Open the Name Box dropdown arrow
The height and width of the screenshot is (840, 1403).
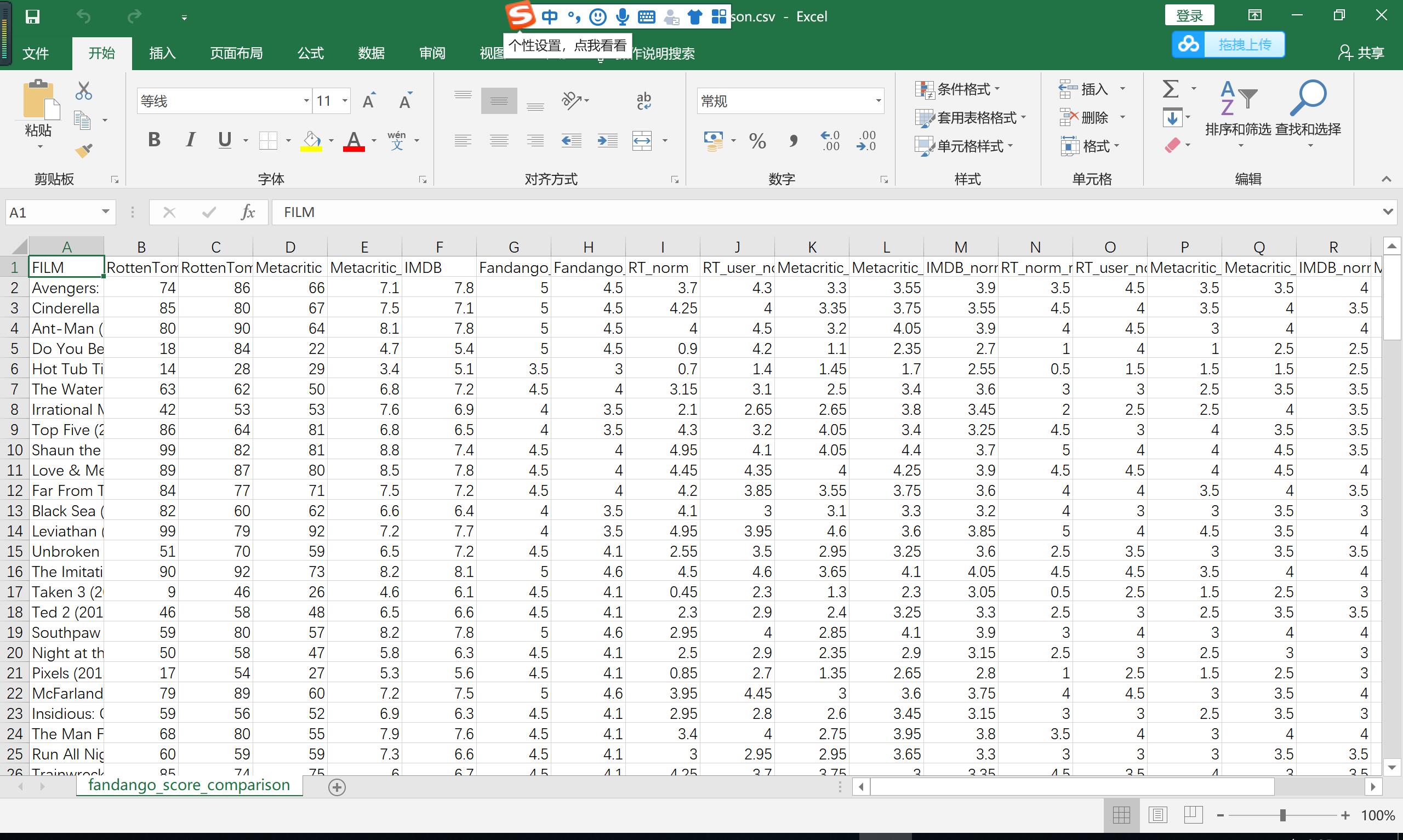[105, 212]
